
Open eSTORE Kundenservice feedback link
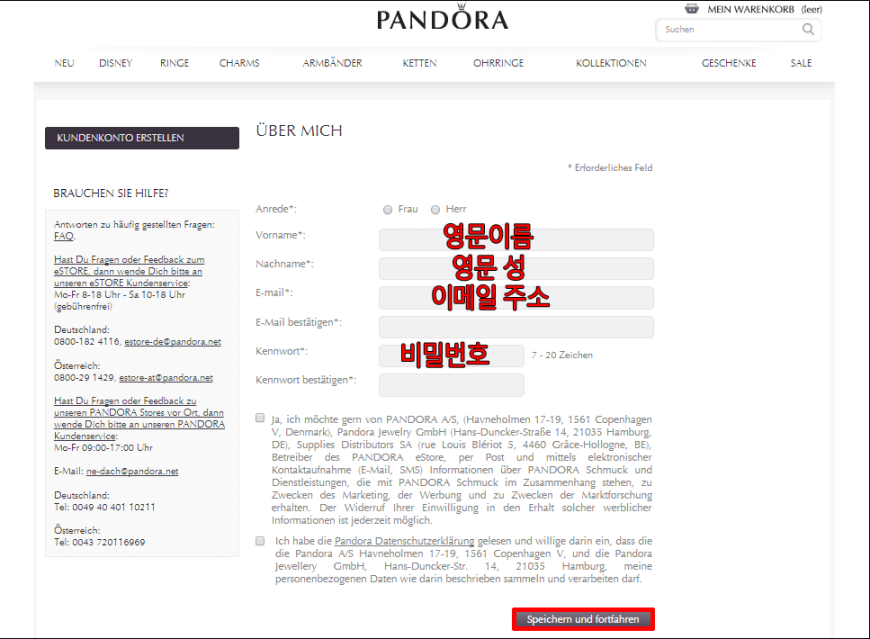129,271
